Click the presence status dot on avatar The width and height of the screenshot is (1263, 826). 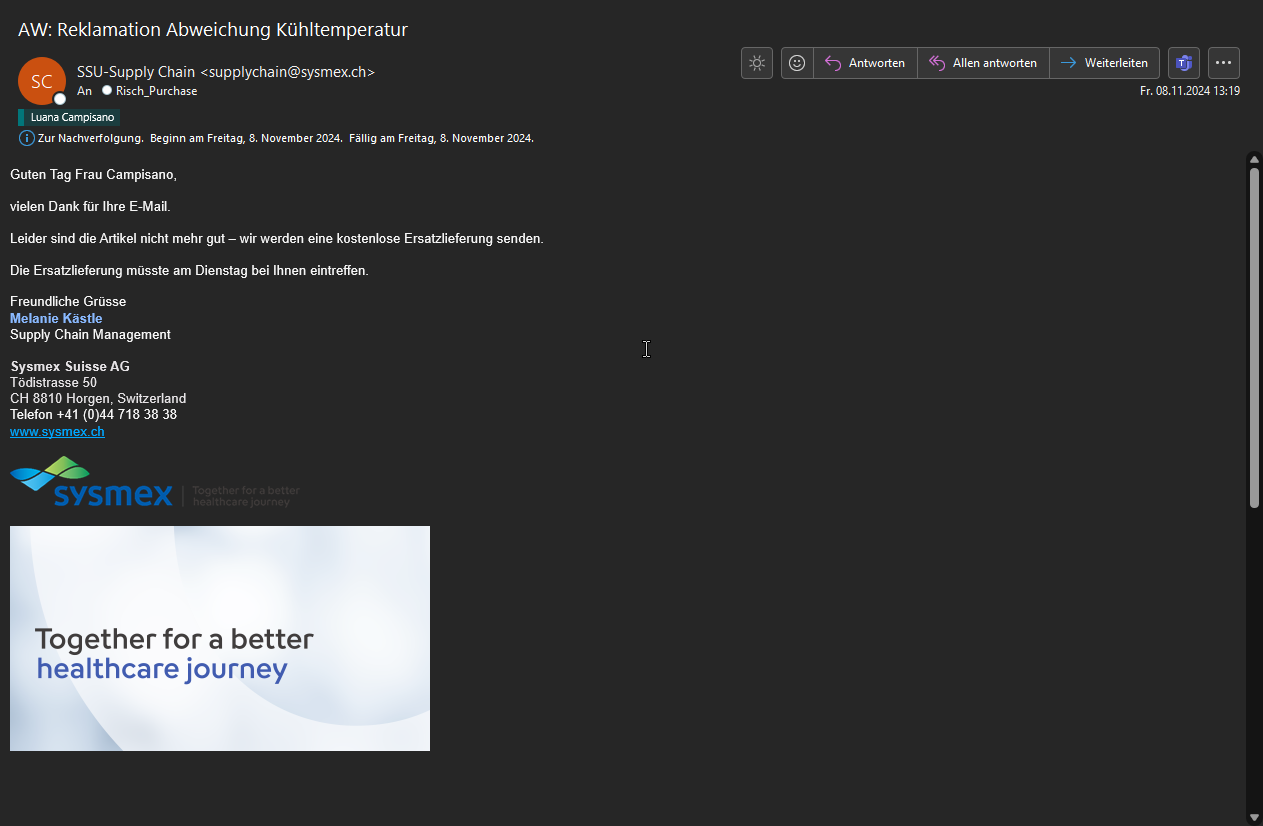pos(60,99)
